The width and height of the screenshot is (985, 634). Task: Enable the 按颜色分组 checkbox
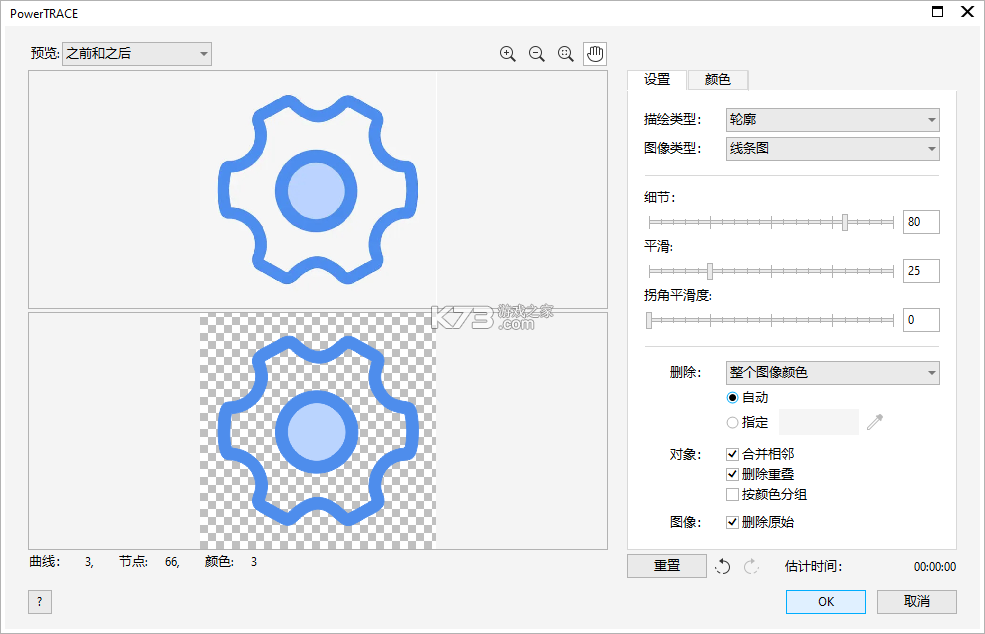point(732,495)
